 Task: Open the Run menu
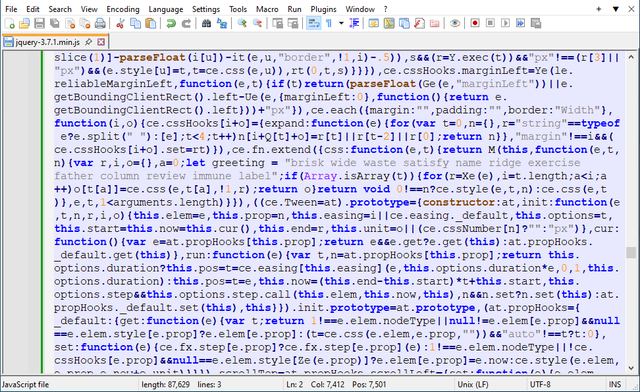(294, 9)
